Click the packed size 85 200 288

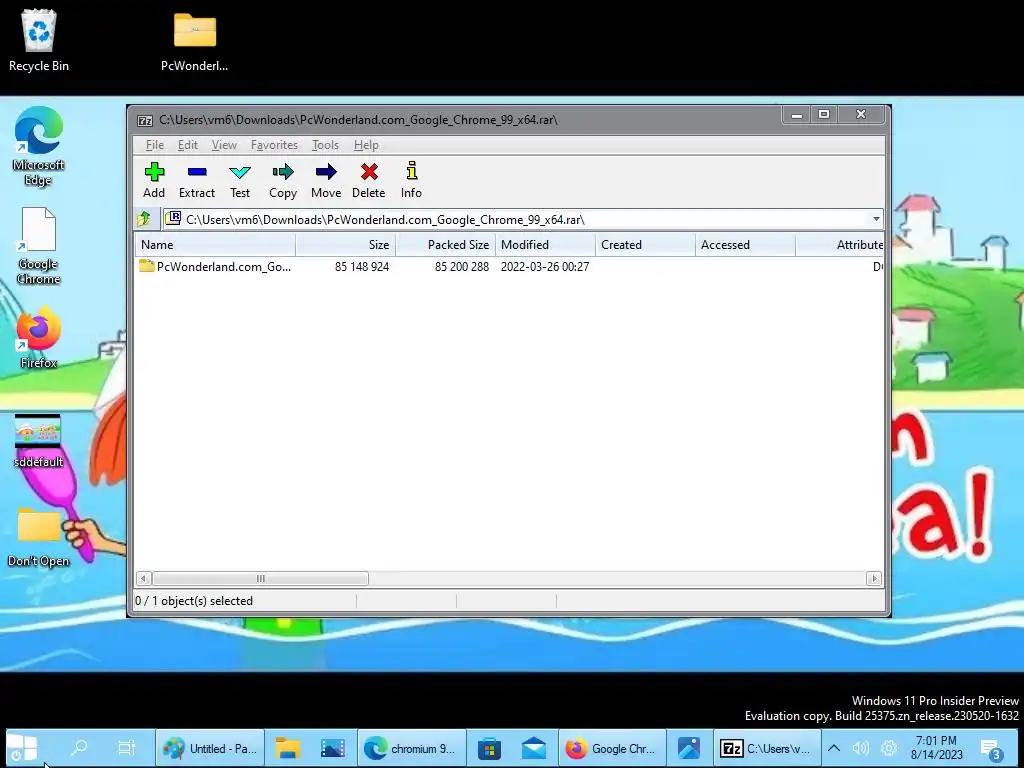click(462, 266)
